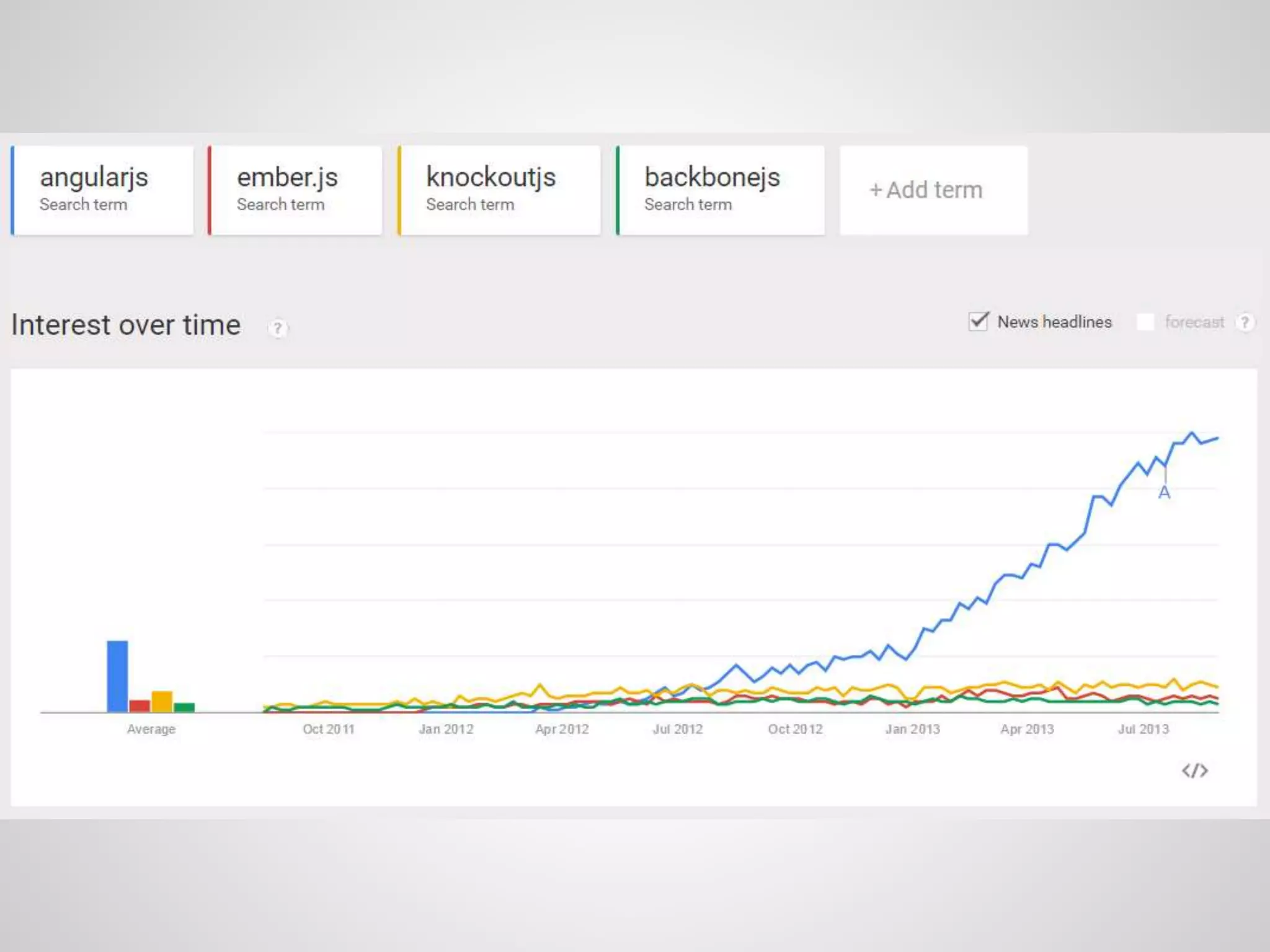Edit the backbonejs search term
This screenshot has width=1270, height=952.
click(721, 190)
